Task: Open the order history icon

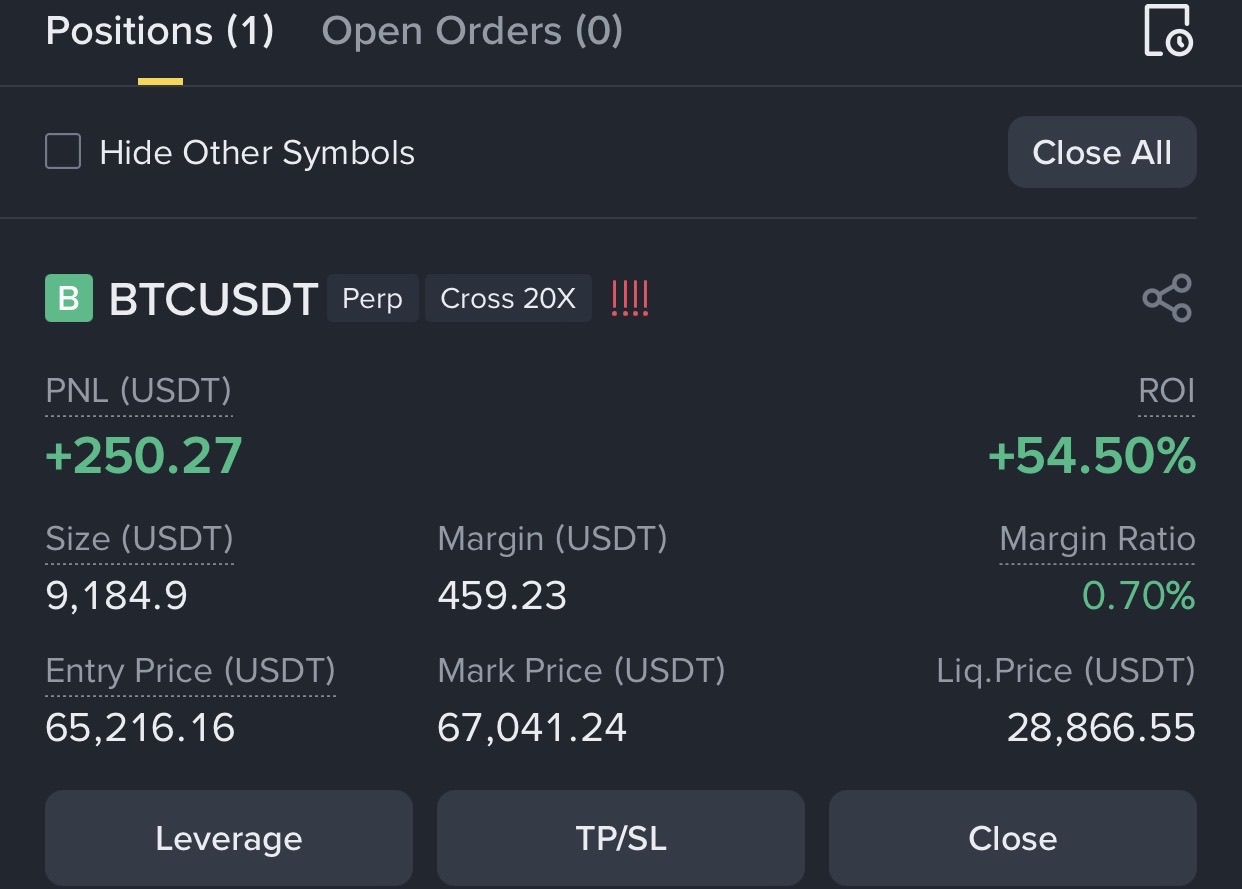Action: click(x=1167, y=31)
